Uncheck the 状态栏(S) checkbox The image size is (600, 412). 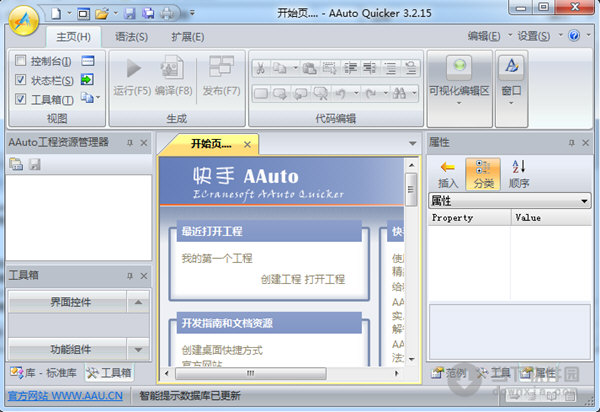[21, 80]
